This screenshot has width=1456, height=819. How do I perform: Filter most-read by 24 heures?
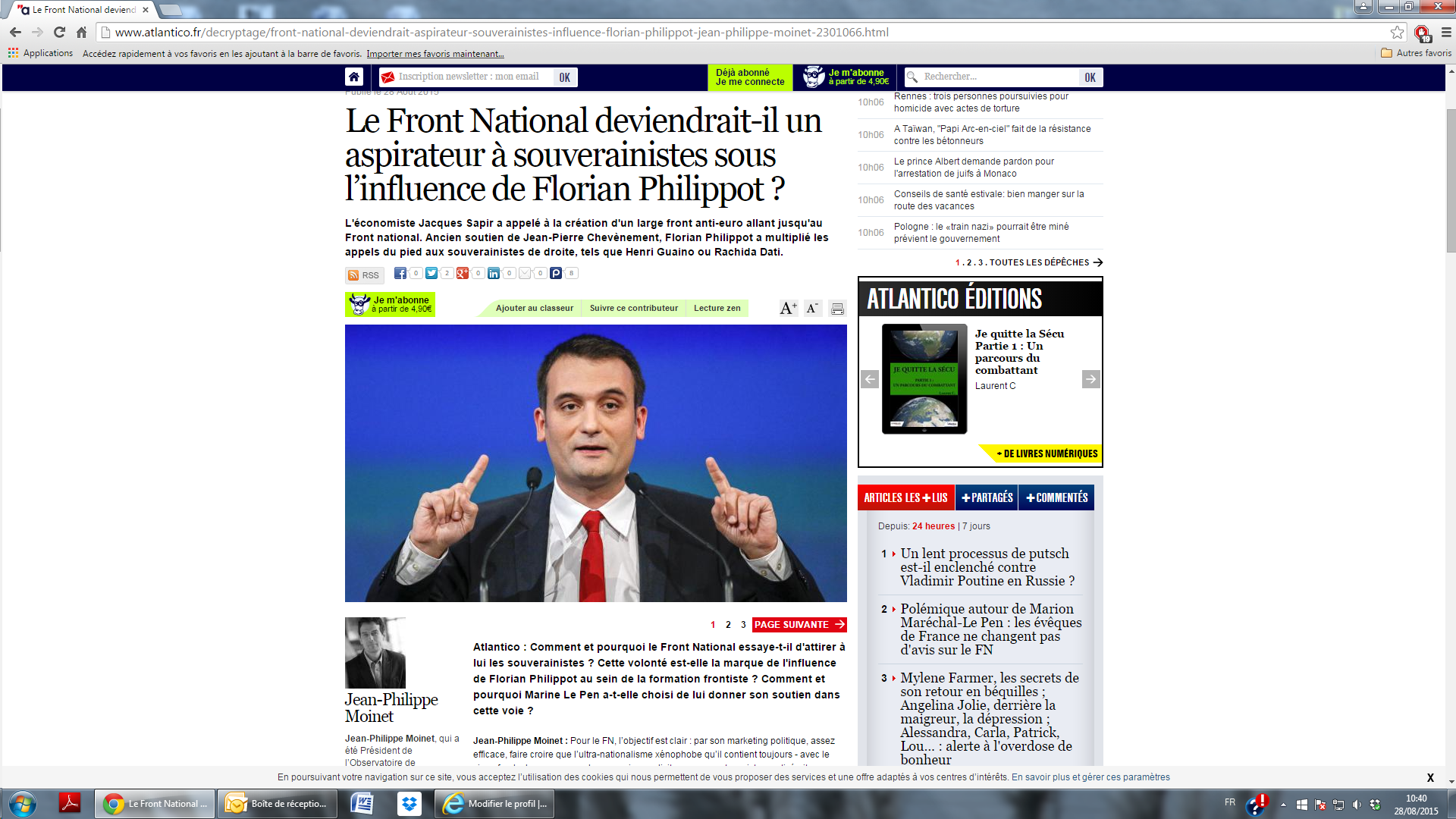934,526
